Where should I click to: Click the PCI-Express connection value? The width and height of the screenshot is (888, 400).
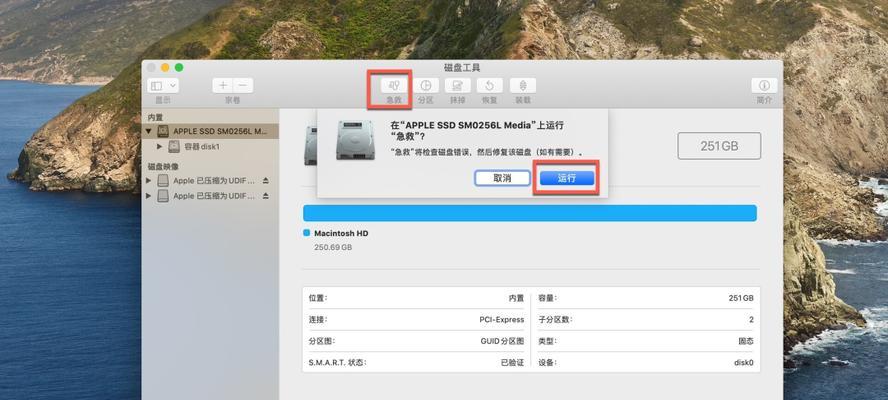502,320
